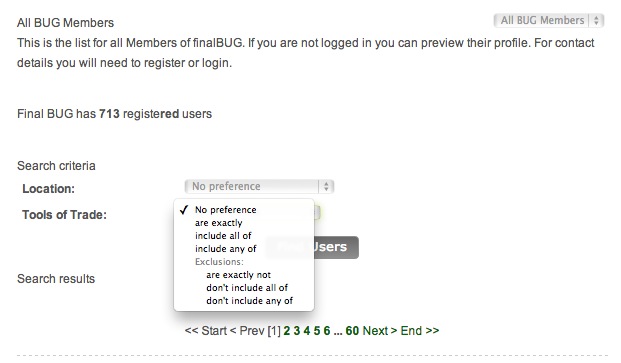
Task: Go to results page 5
Action: pyautogui.click(x=317, y=331)
